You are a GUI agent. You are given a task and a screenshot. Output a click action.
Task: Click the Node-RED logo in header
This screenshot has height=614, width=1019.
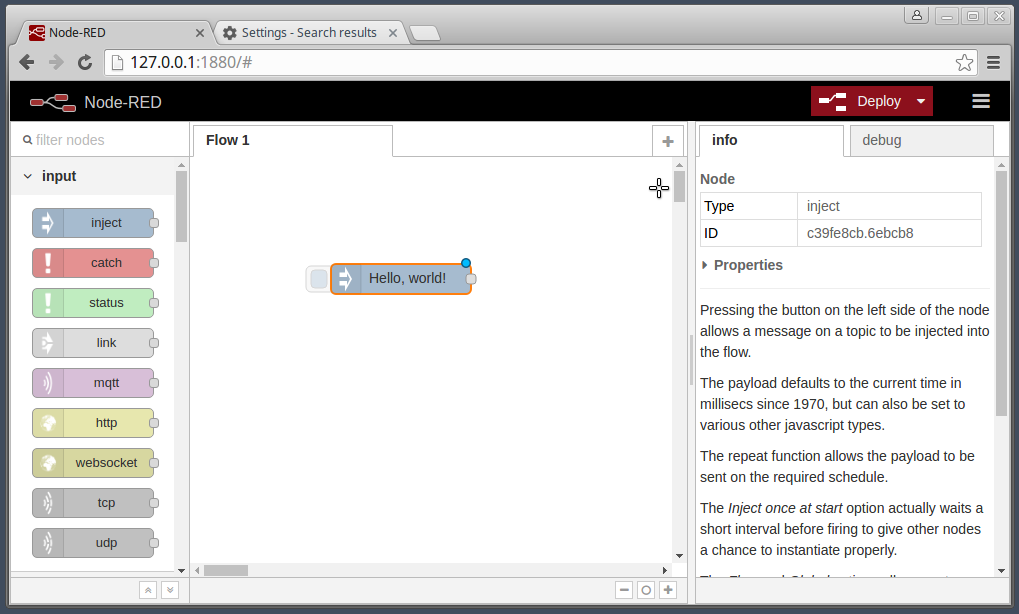coord(96,102)
